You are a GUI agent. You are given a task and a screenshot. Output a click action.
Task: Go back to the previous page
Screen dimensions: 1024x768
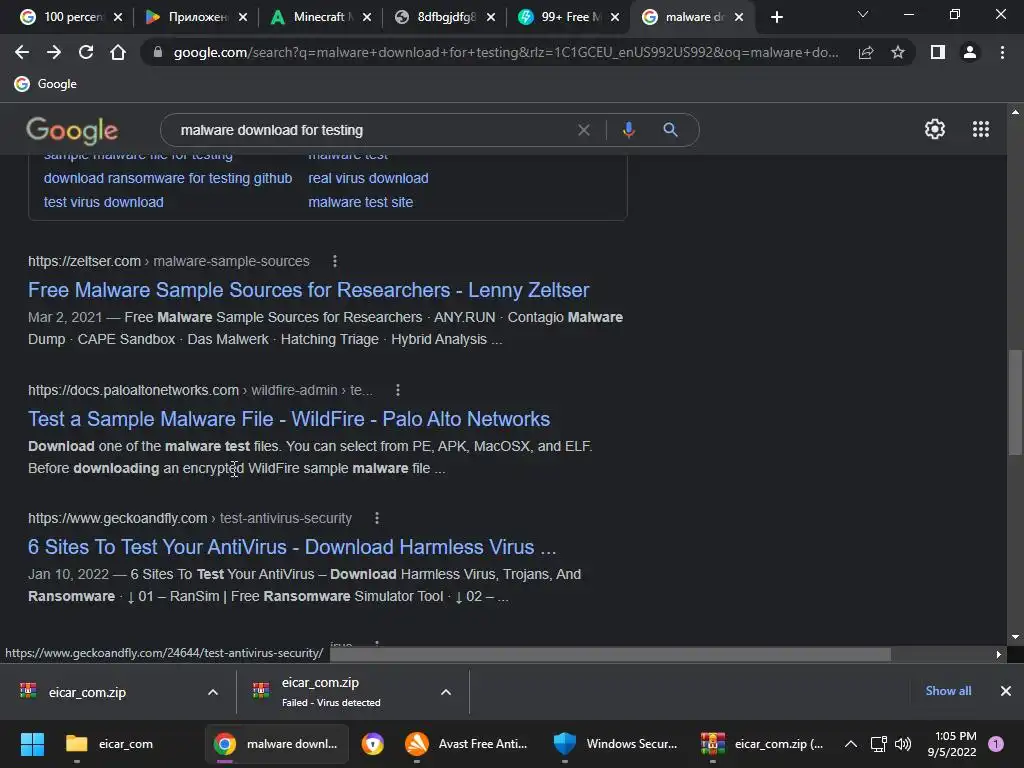22,52
